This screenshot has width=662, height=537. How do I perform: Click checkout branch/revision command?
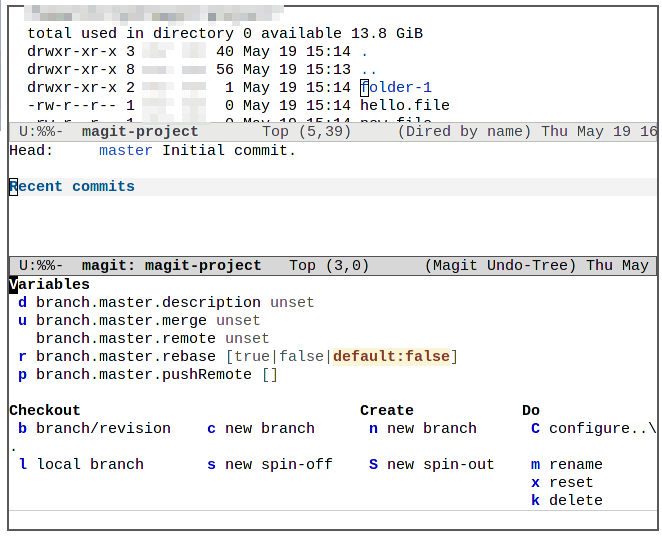[x=103, y=429]
